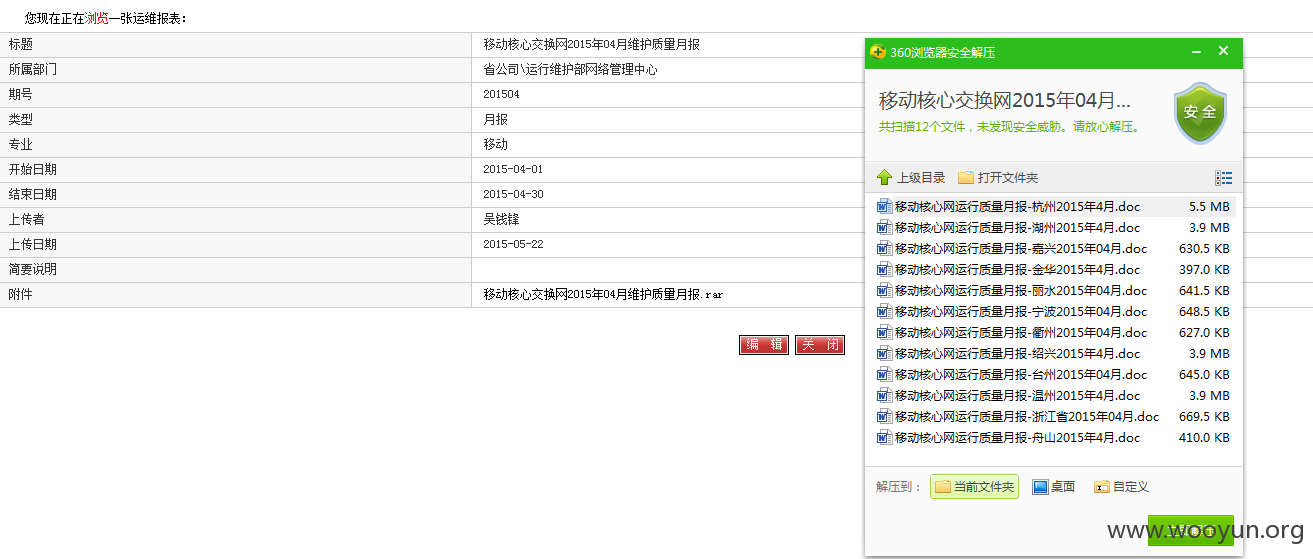Choose 自定义 extract location
This screenshot has height=559, width=1313.
pos(1121,487)
